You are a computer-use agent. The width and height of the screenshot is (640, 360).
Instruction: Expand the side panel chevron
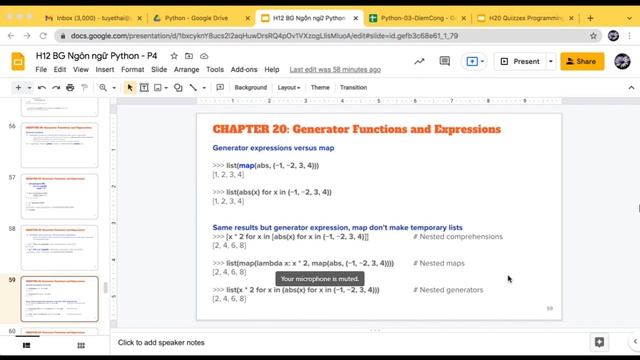click(x=635, y=342)
